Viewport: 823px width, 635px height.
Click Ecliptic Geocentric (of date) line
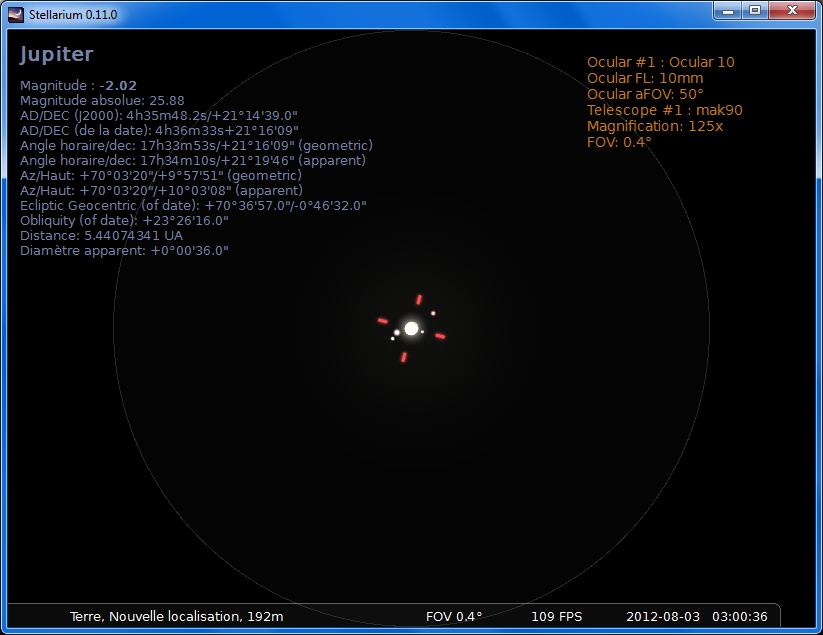(193, 205)
